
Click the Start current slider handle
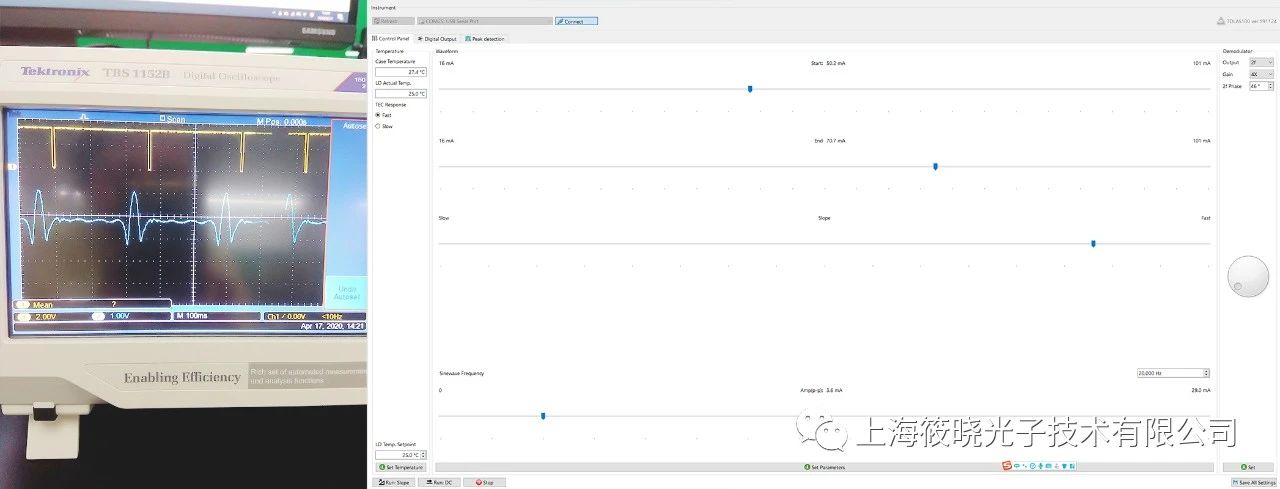point(750,89)
